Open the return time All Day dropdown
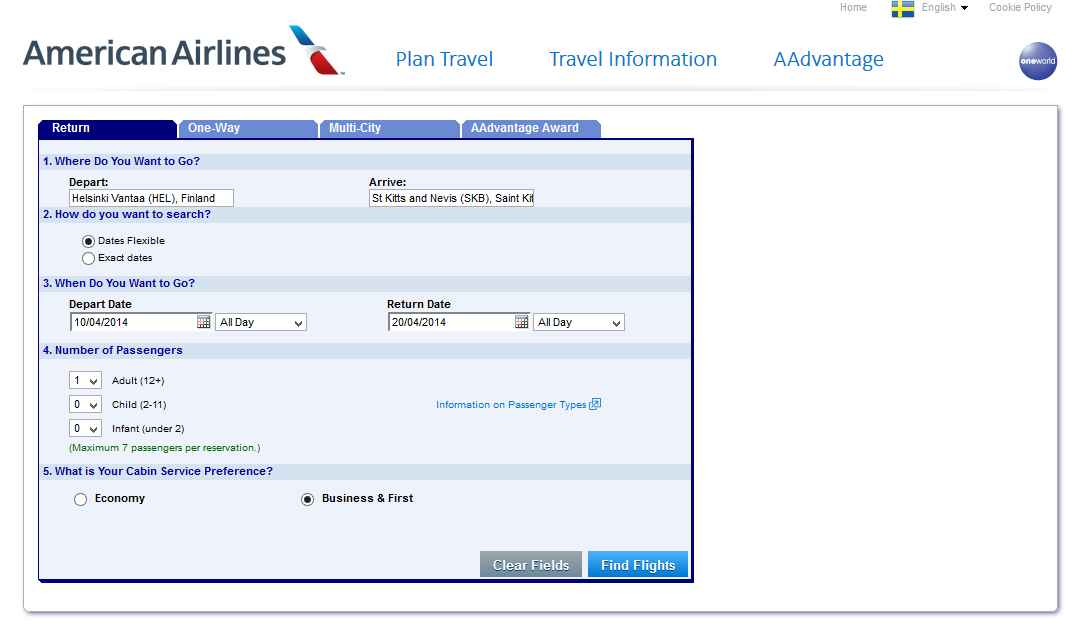This screenshot has width=1066, height=621. tap(579, 323)
